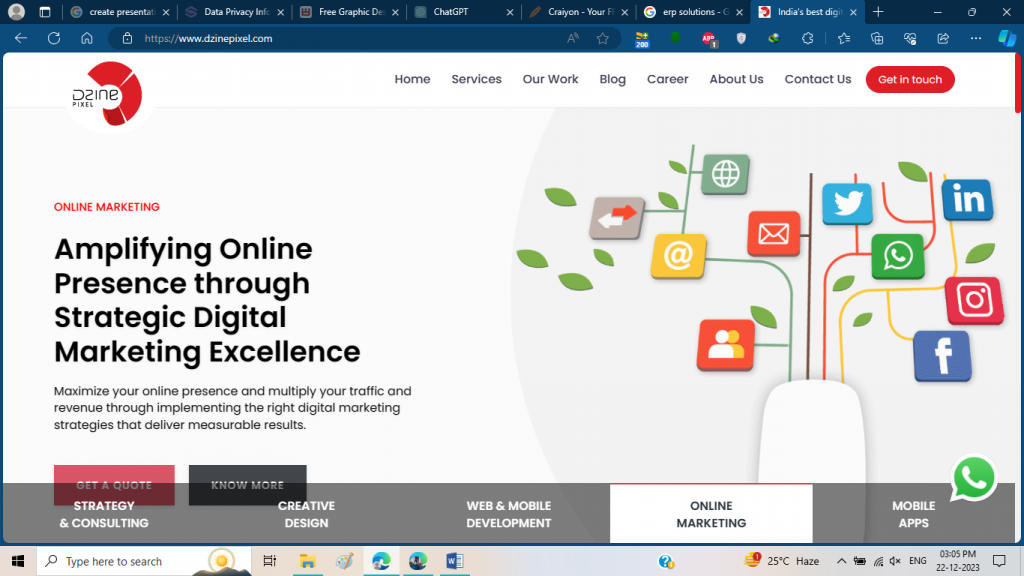
Task: Refresh the dzinepixel.com page
Action: click(54, 39)
